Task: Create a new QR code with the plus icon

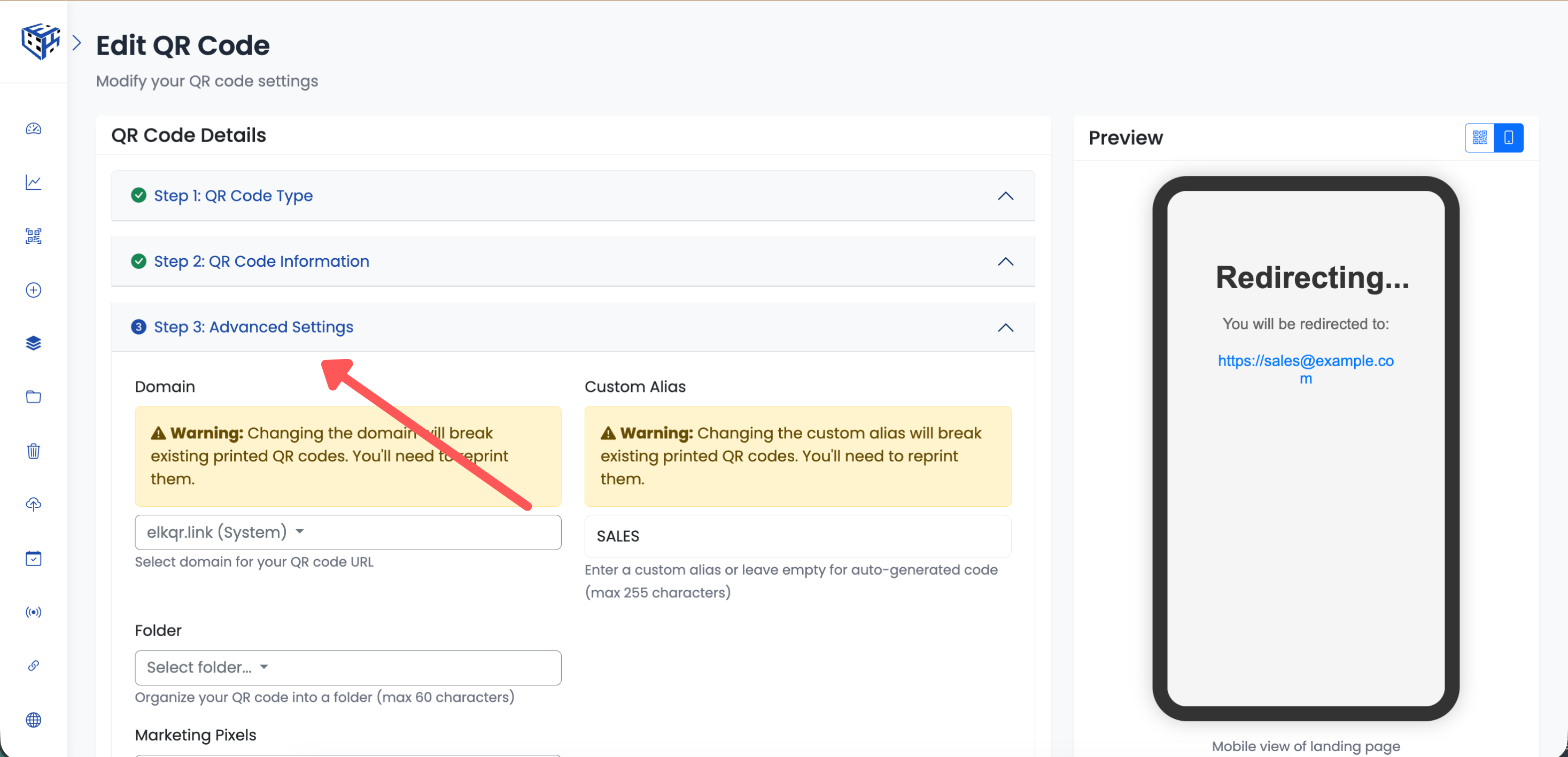Action: (x=34, y=290)
